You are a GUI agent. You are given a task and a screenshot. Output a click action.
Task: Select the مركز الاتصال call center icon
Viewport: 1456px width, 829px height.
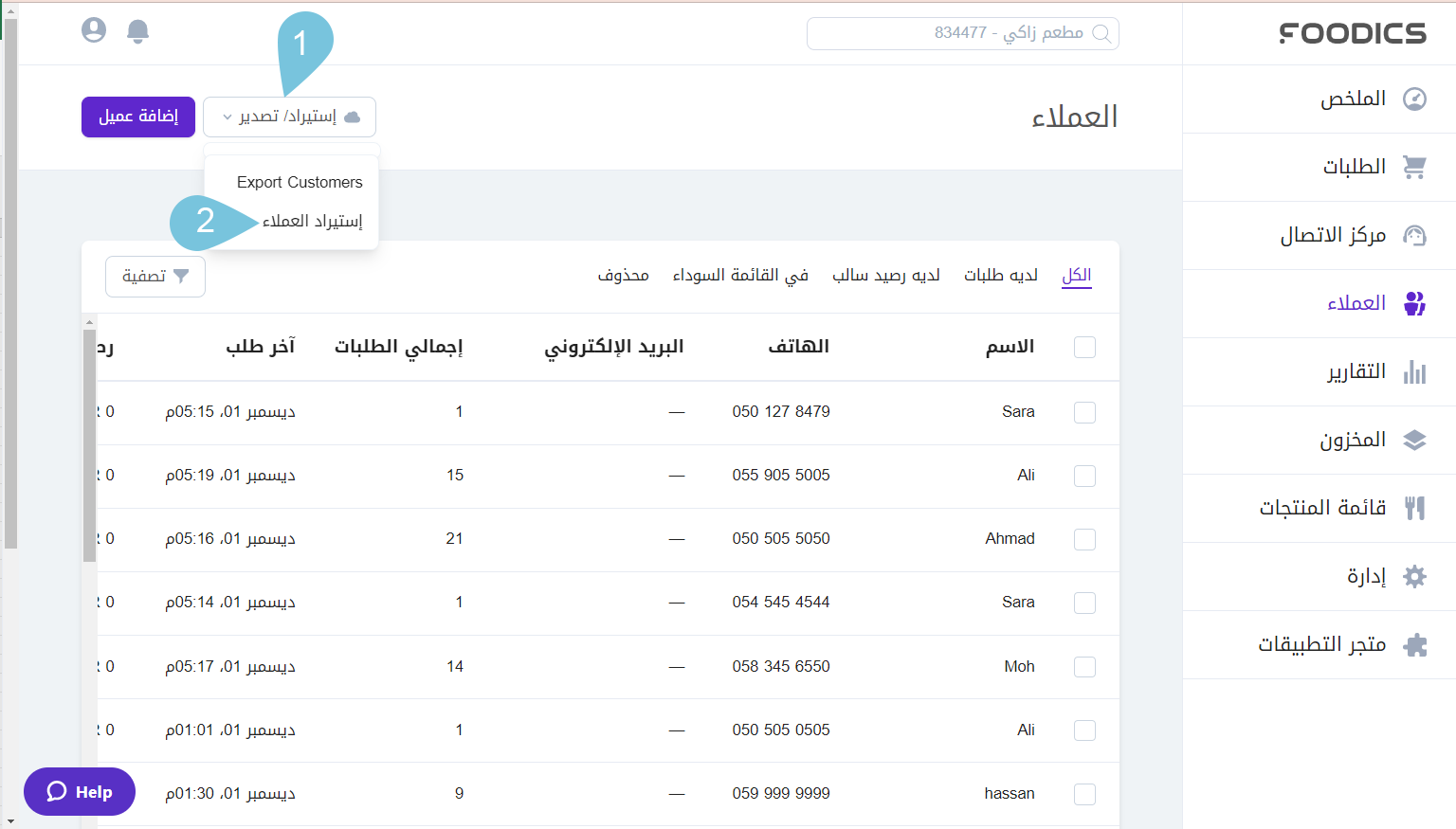[x=1416, y=235]
